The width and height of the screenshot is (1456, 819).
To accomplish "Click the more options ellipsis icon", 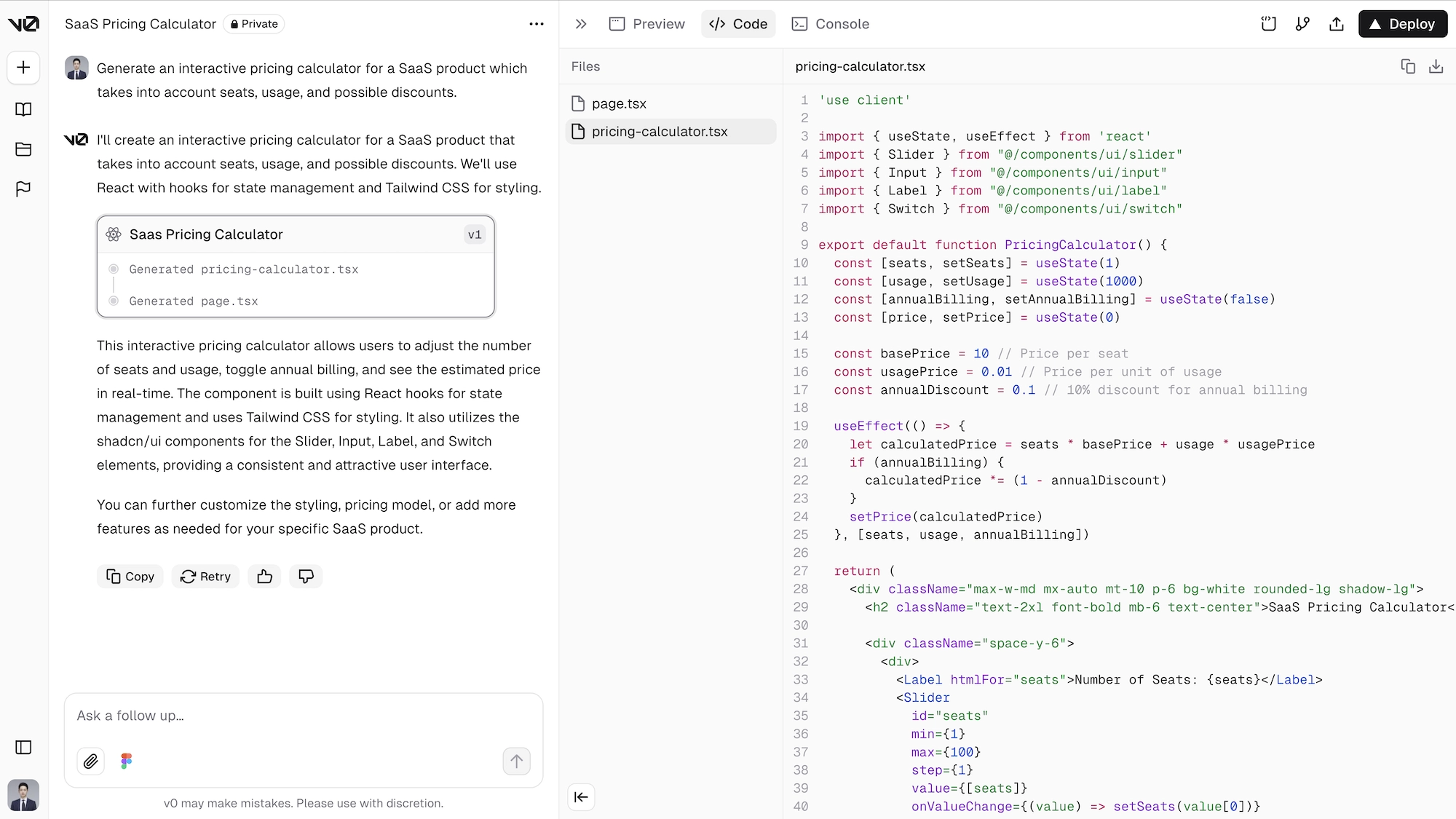I will tap(536, 23).
